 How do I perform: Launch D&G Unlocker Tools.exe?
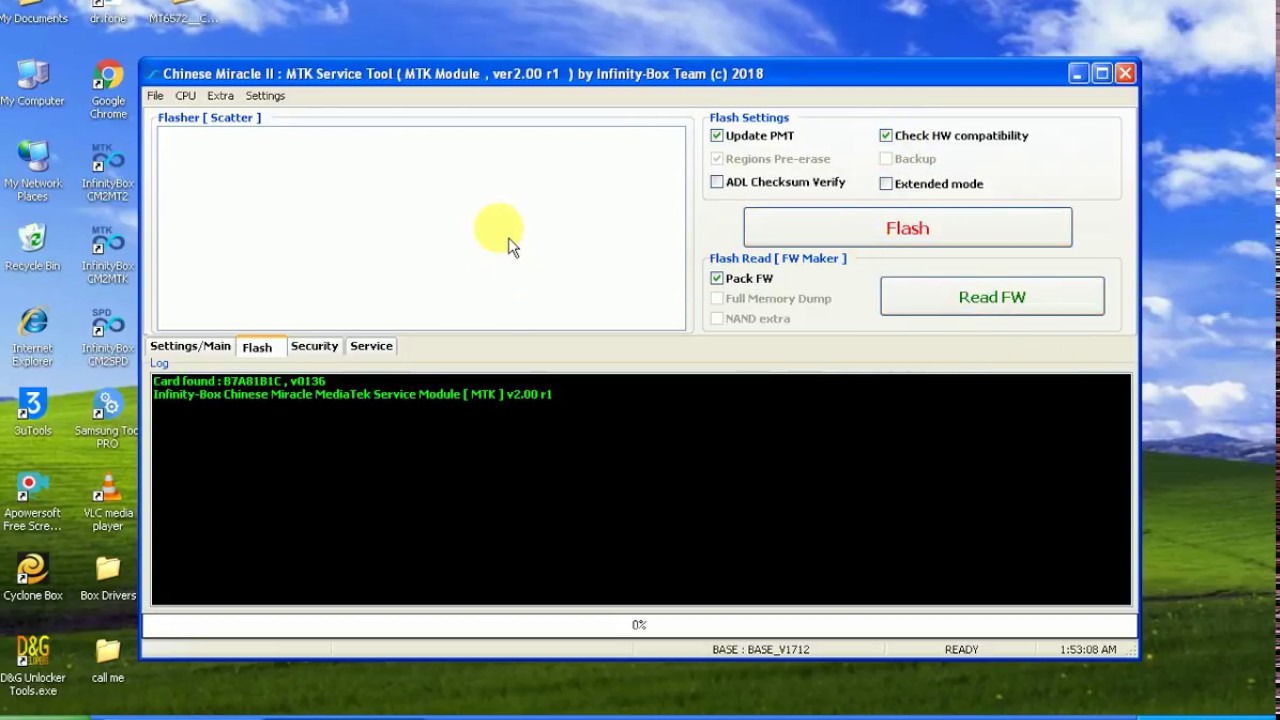pos(33,666)
